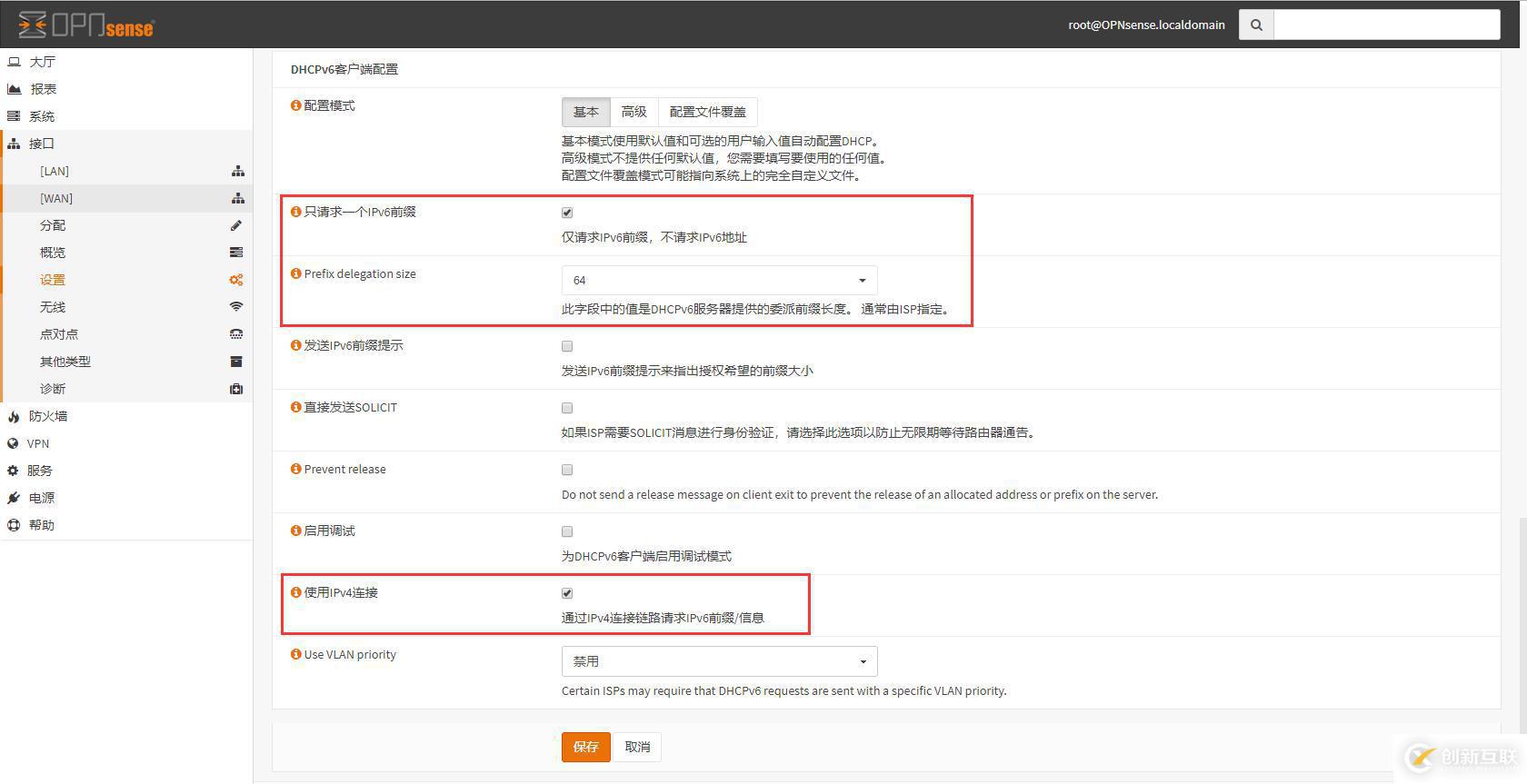Click the info icon next to Prevent release
The height and width of the screenshot is (784, 1527).
click(295, 469)
